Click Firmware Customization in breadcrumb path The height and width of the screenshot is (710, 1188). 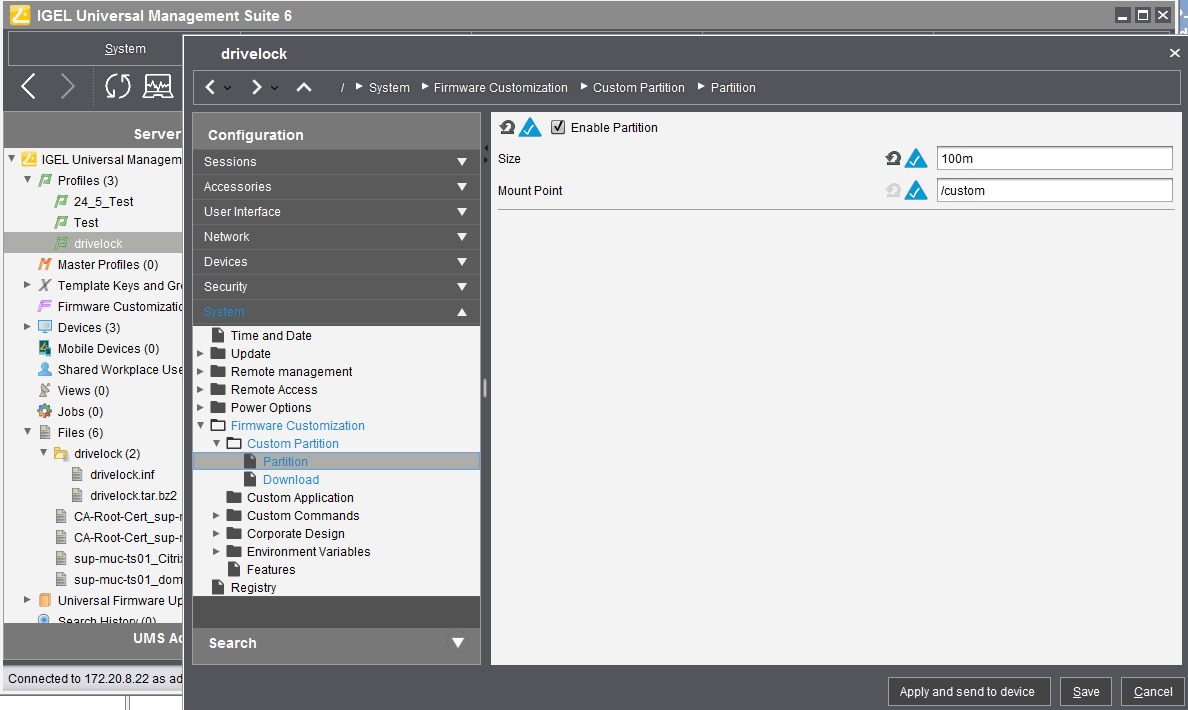pos(500,88)
